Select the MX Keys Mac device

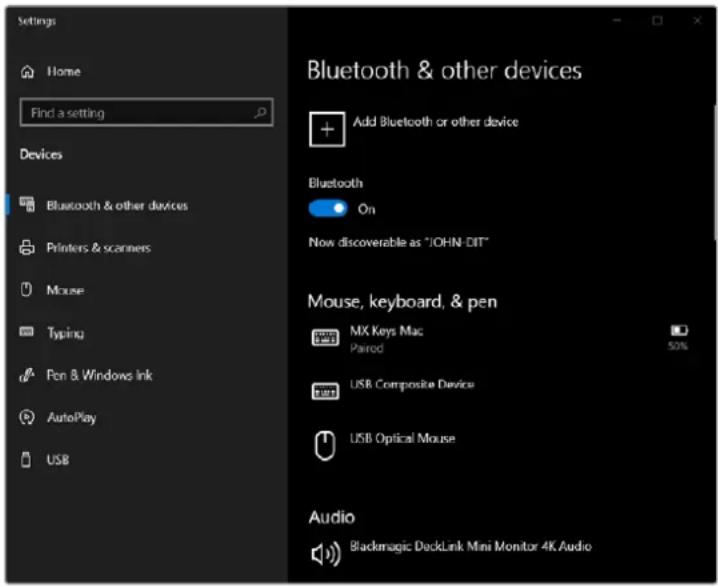point(499,339)
